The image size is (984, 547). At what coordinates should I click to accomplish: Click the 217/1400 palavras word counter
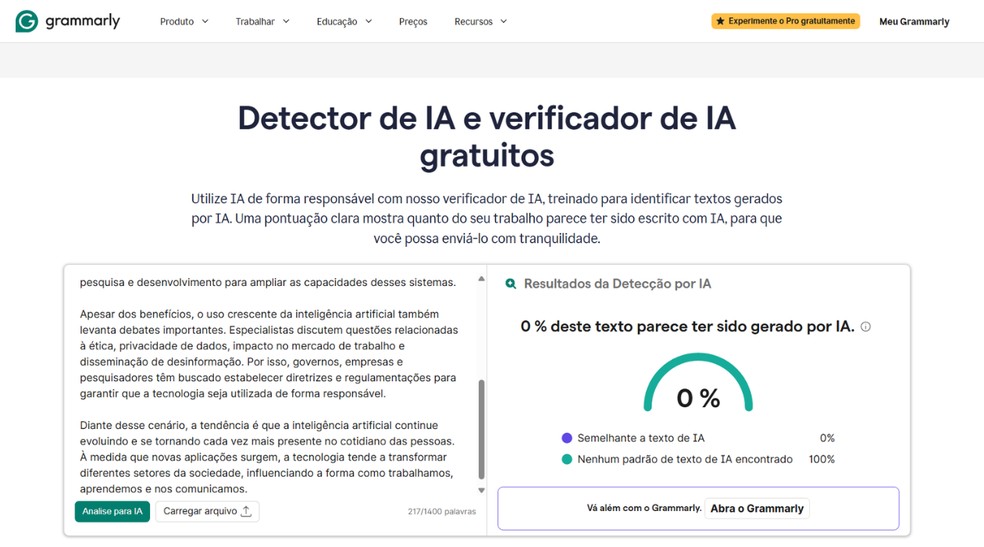tap(442, 512)
